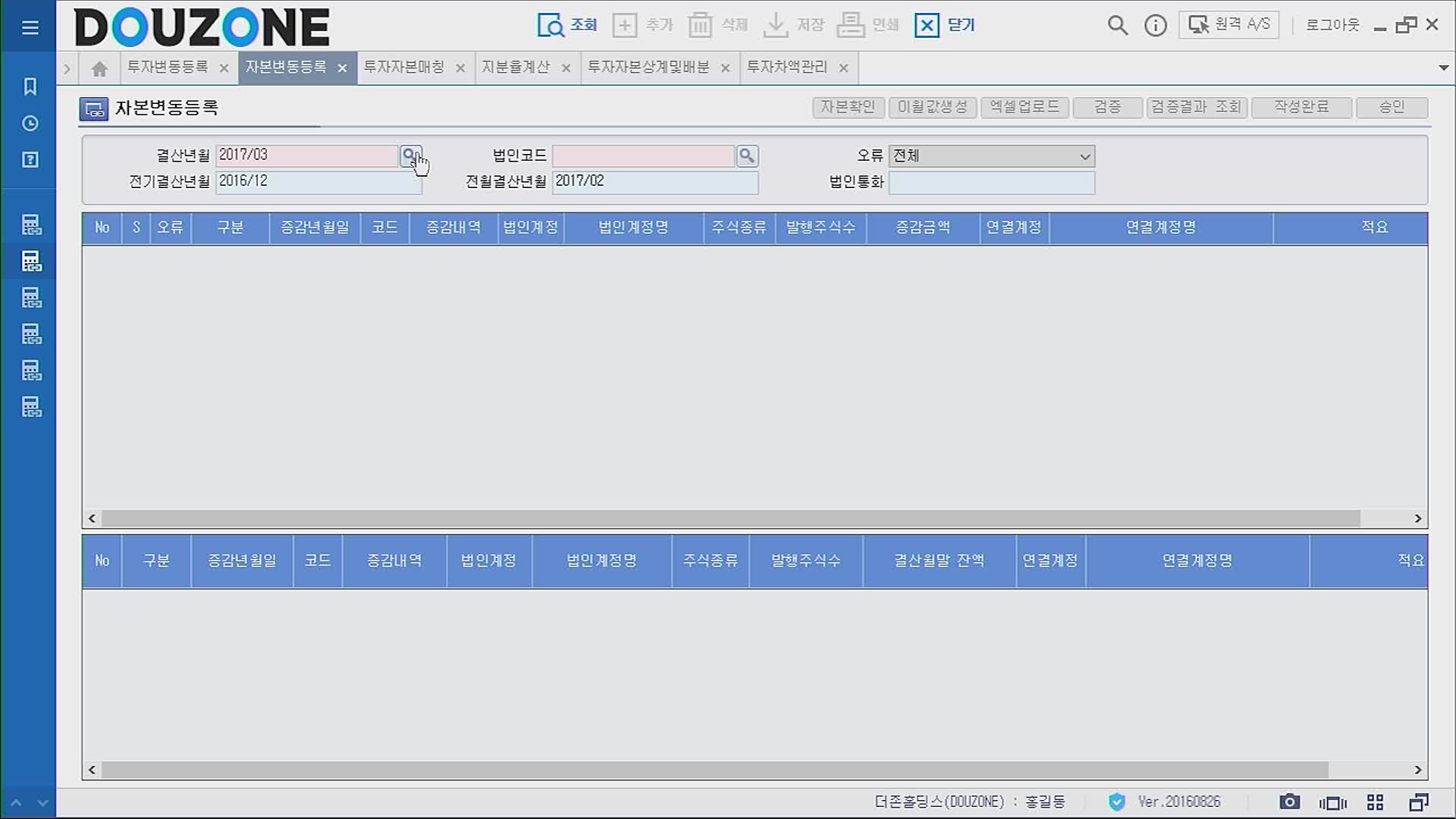Click 결산월말 잔액 column header in lower grid
The width and height of the screenshot is (1456, 819).
click(x=940, y=560)
